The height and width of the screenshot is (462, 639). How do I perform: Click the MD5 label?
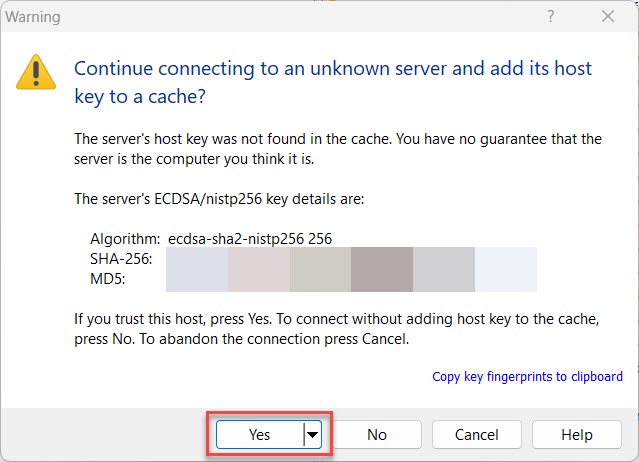[x=105, y=275]
